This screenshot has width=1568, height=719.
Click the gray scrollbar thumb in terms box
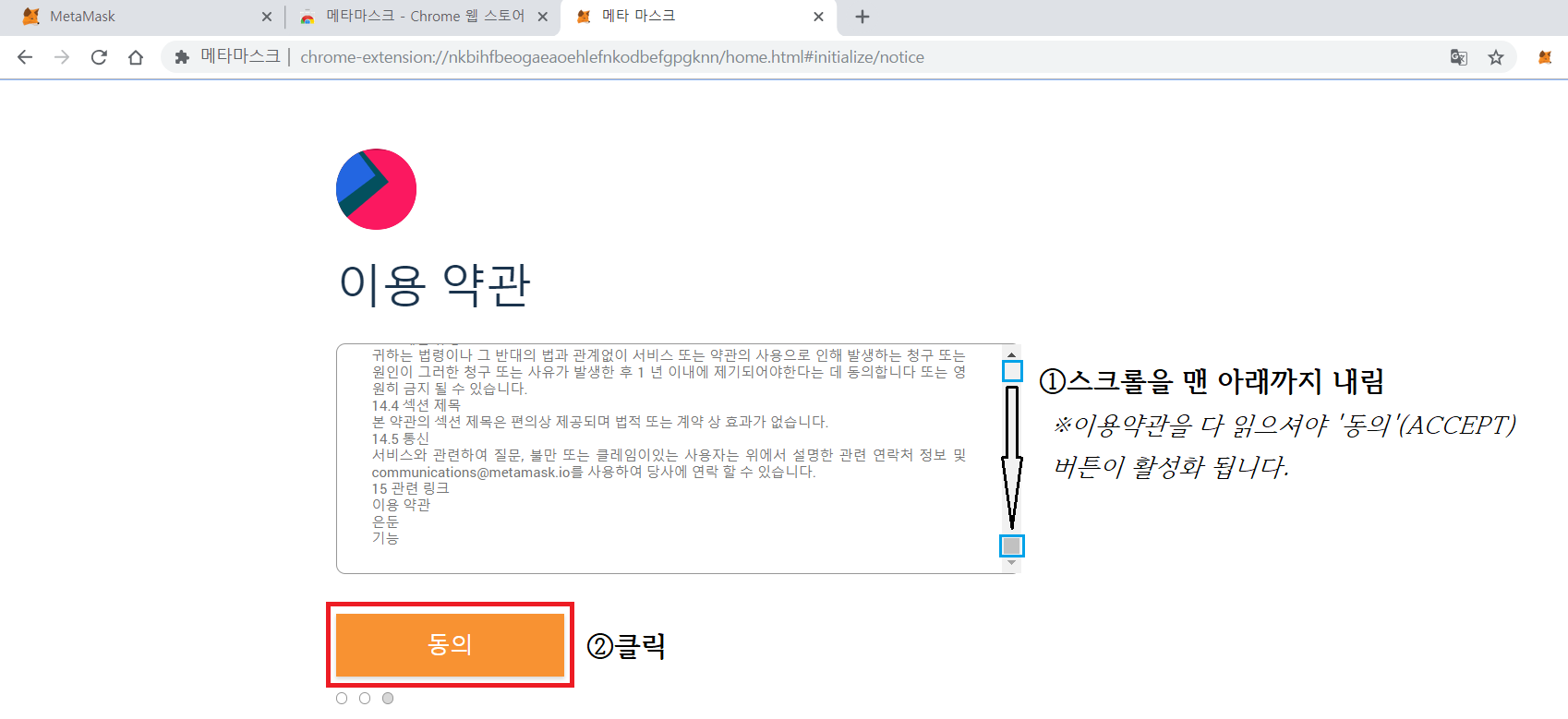pyautogui.click(x=1011, y=545)
